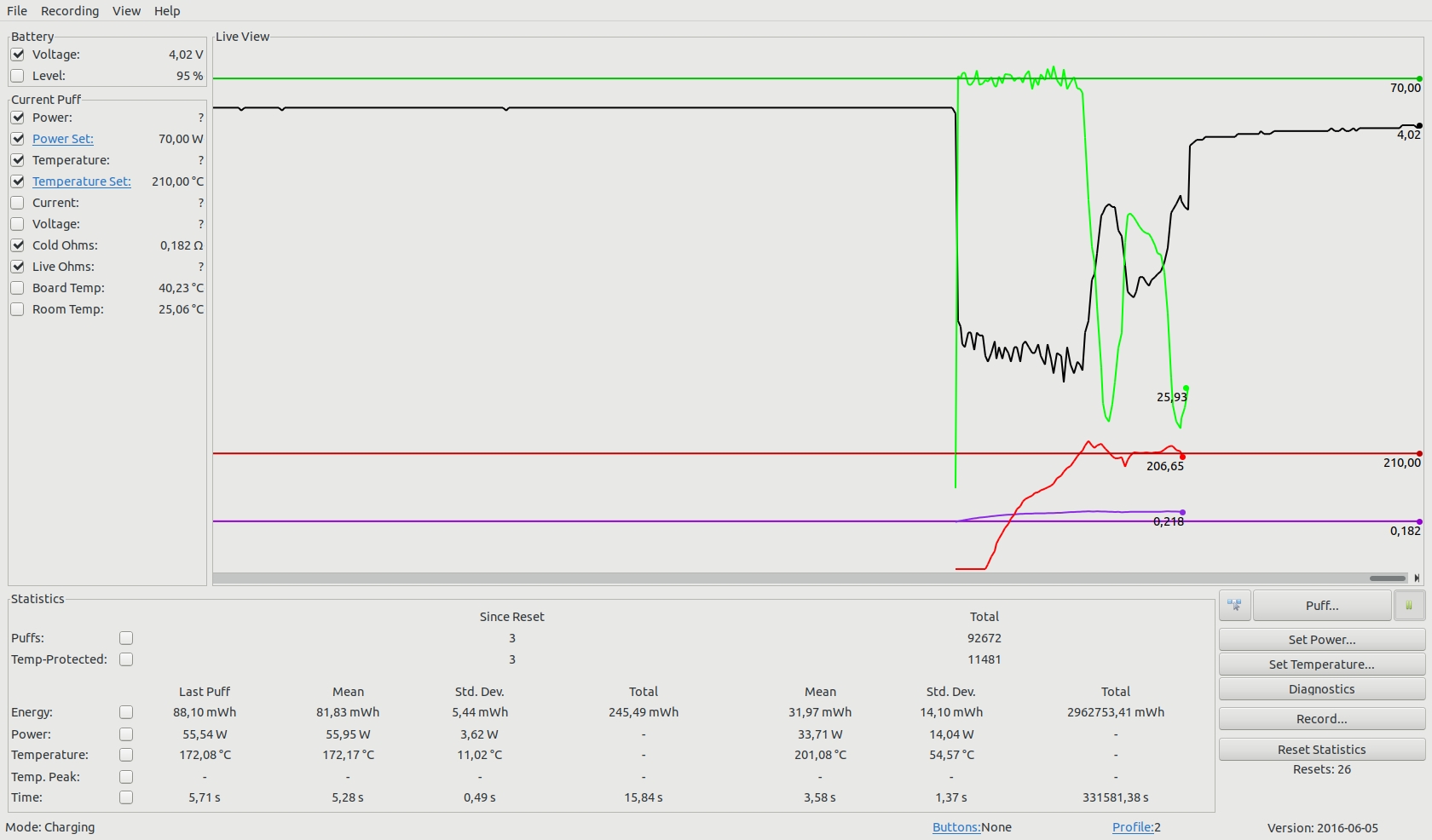Pause the live view with the green pause icon
The image size is (1432, 840).
tap(1409, 606)
